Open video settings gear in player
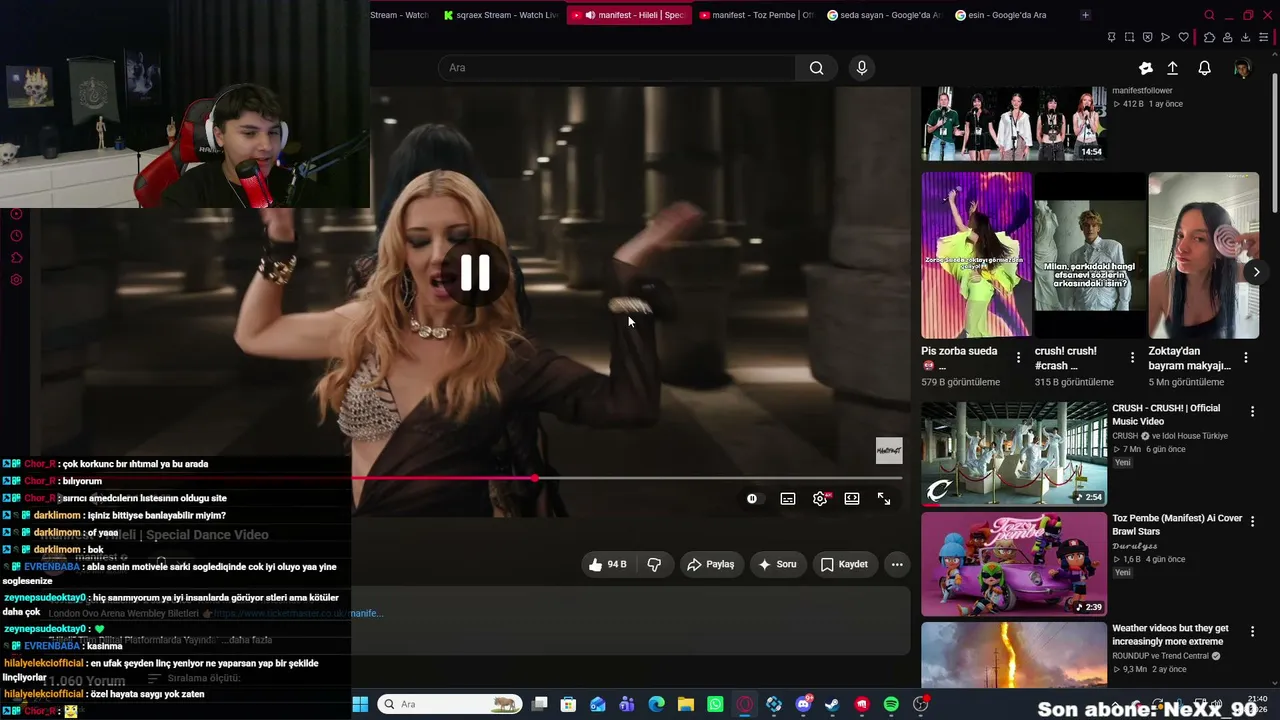The width and height of the screenshot is (1280, 720). pos(820,499)
